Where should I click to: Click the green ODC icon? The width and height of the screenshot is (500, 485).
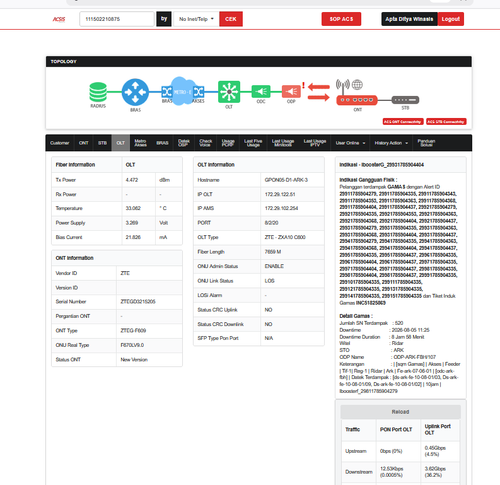261,92
